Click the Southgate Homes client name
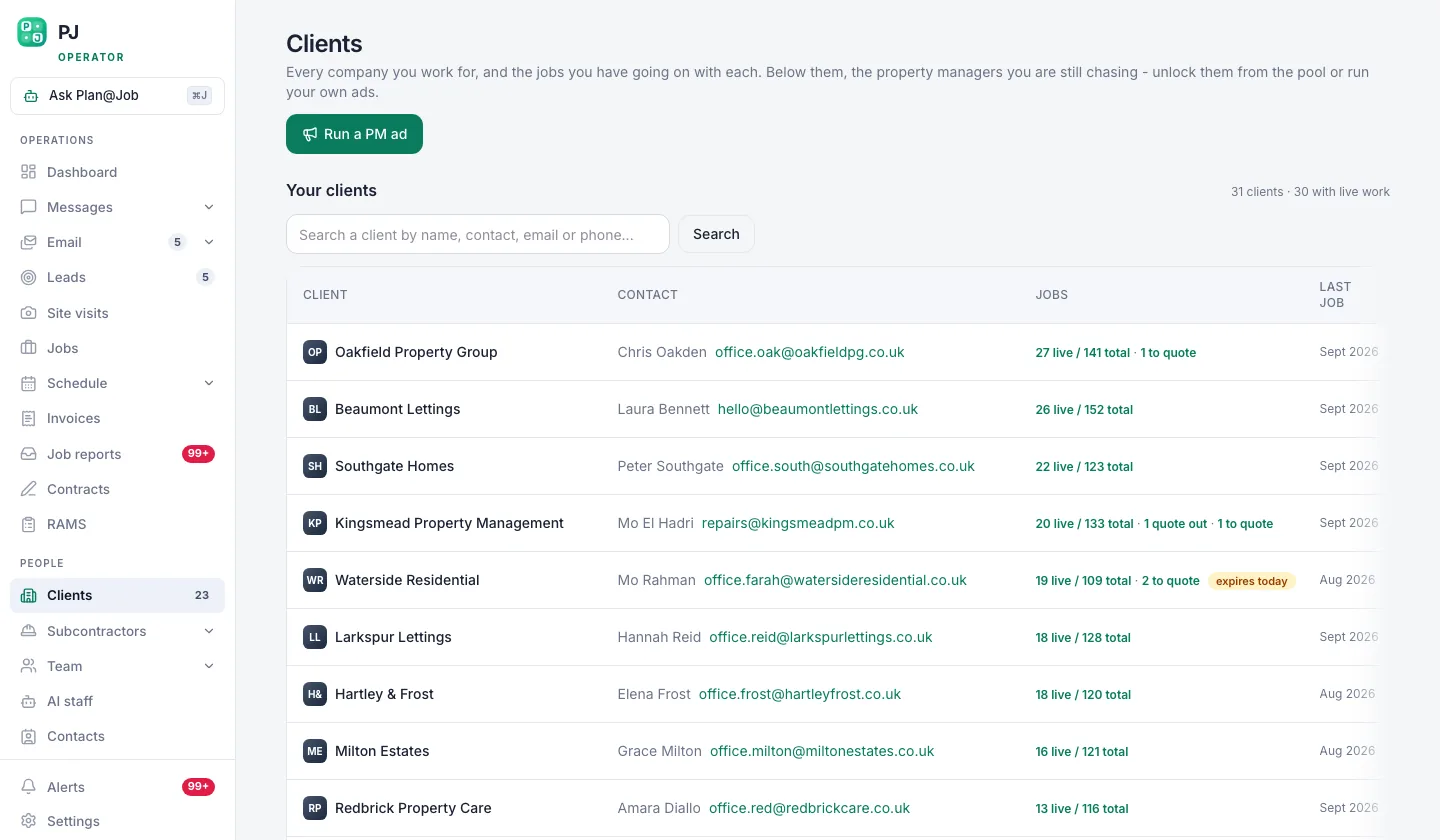Viewport: 1440px width, 840px height. (x=394, y=466)
